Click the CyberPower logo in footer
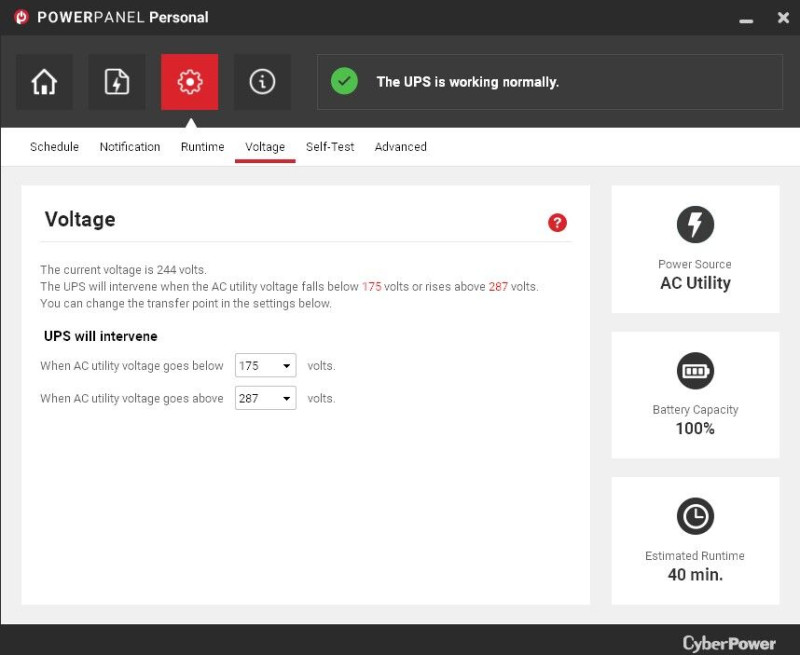This screenshot has width=800, height=655. pos(729,643)
